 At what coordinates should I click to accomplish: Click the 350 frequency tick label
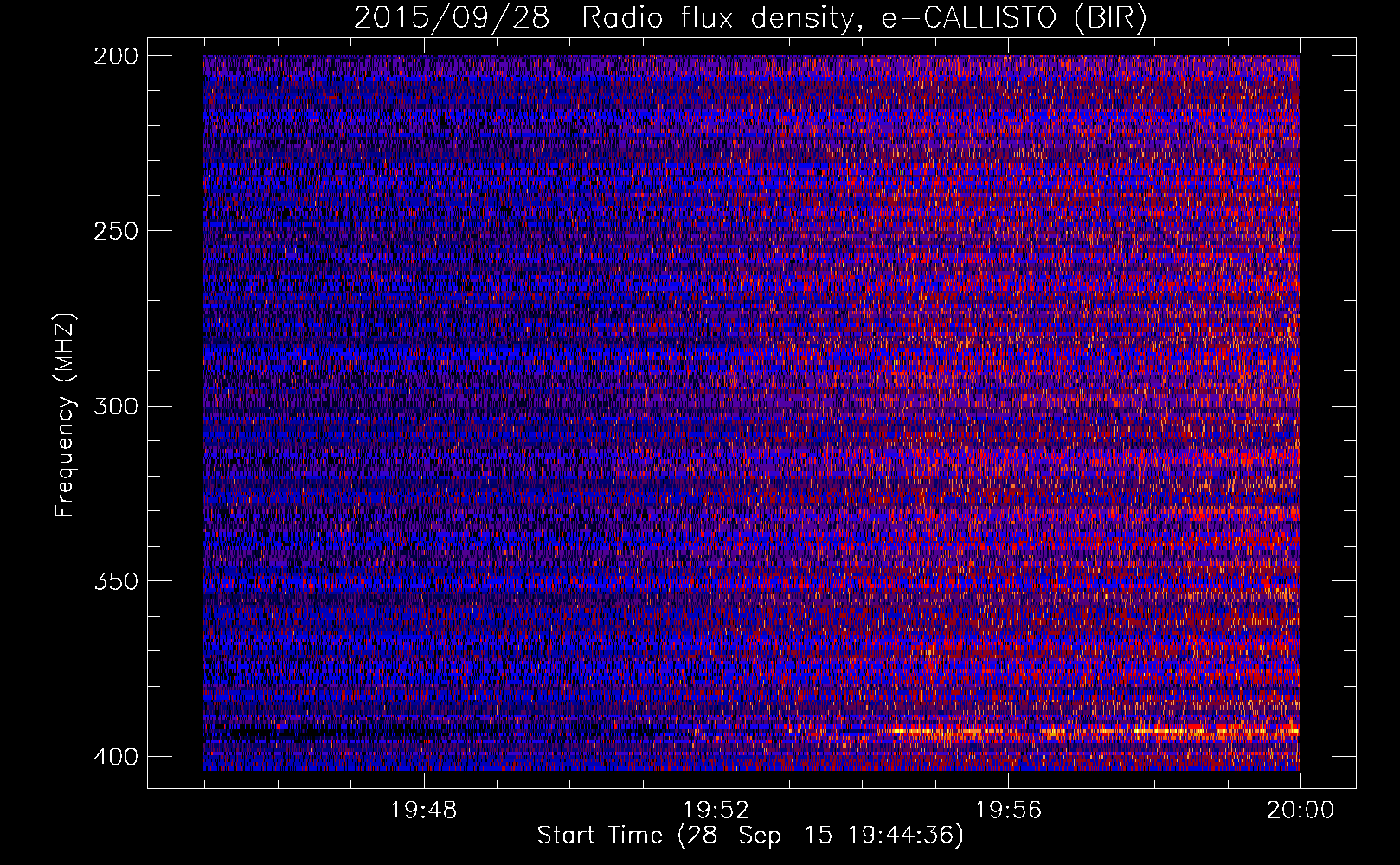click(x=115, y=580)
